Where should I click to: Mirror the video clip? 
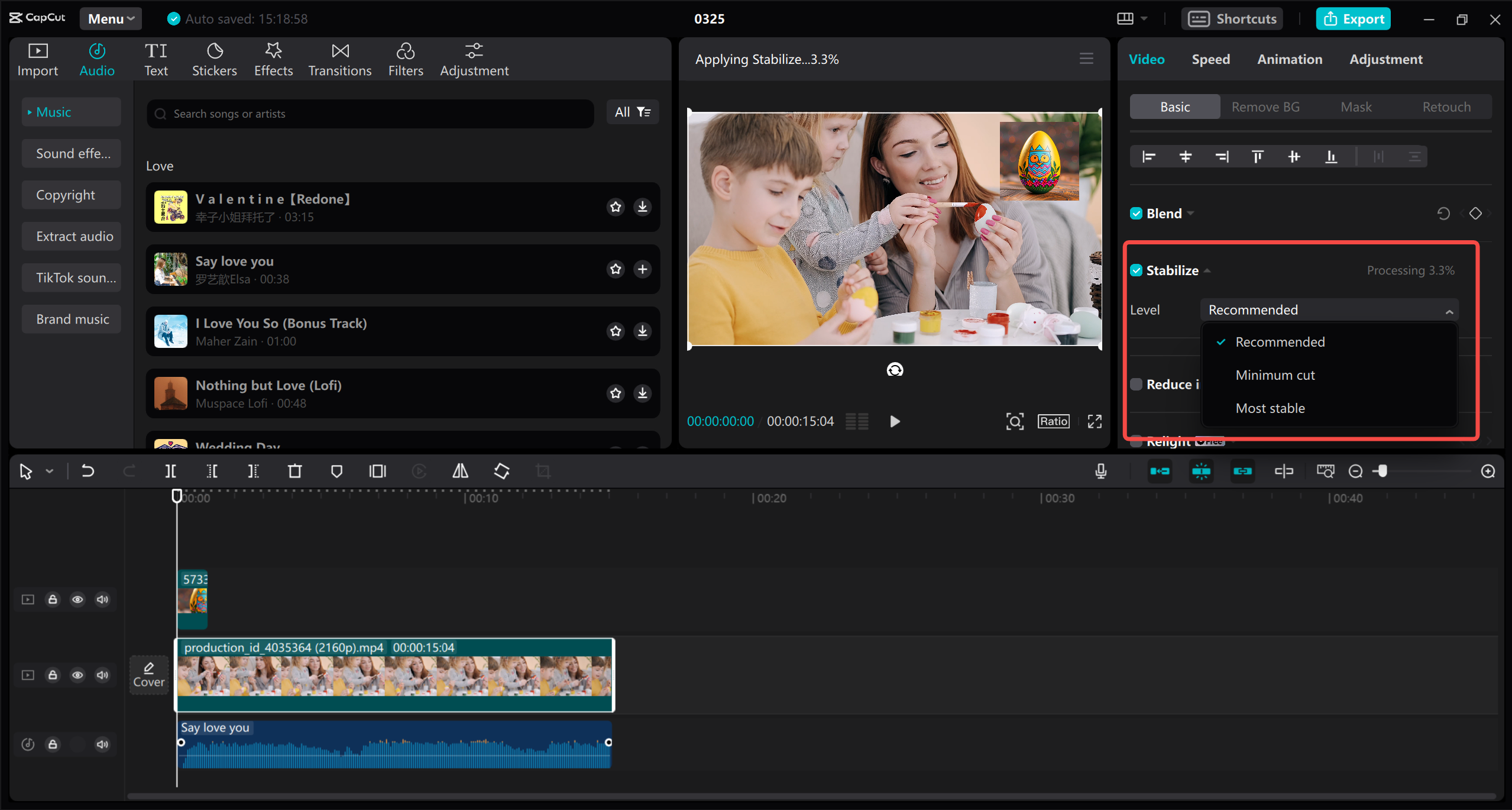pos(460,471)
